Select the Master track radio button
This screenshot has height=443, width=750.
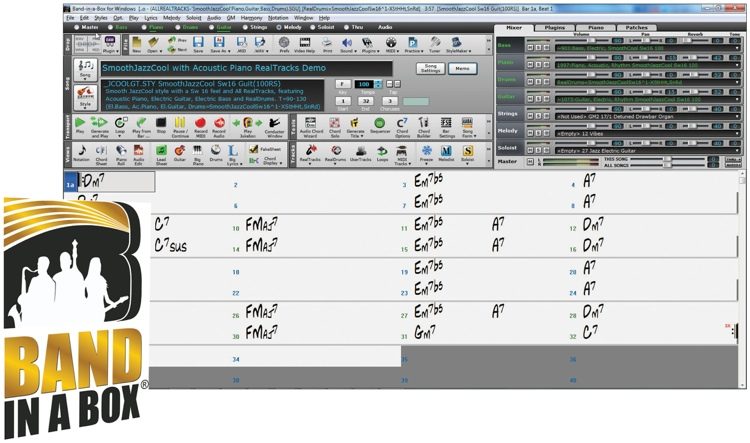77,27
